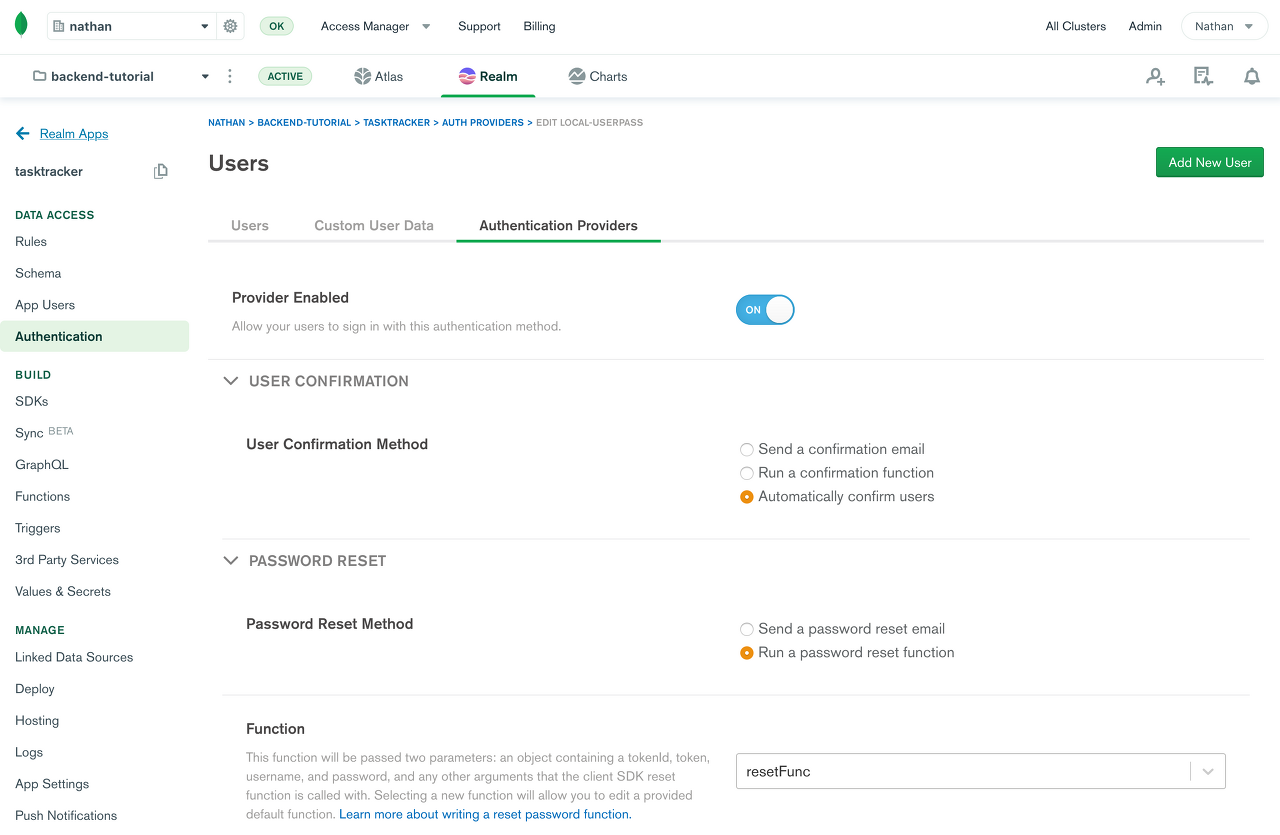Click the MongoDB leaf logo
This screenshot has height=835, width=1280.
click(x=21, y=26)
